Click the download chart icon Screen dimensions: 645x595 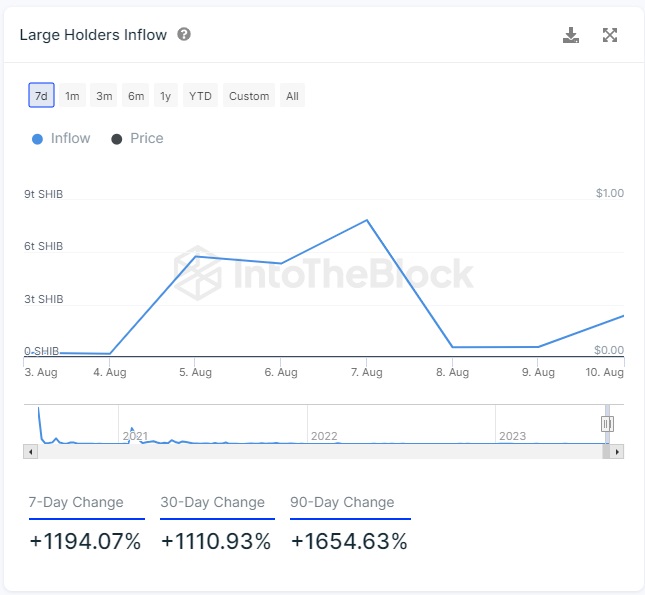click(571, 35)
